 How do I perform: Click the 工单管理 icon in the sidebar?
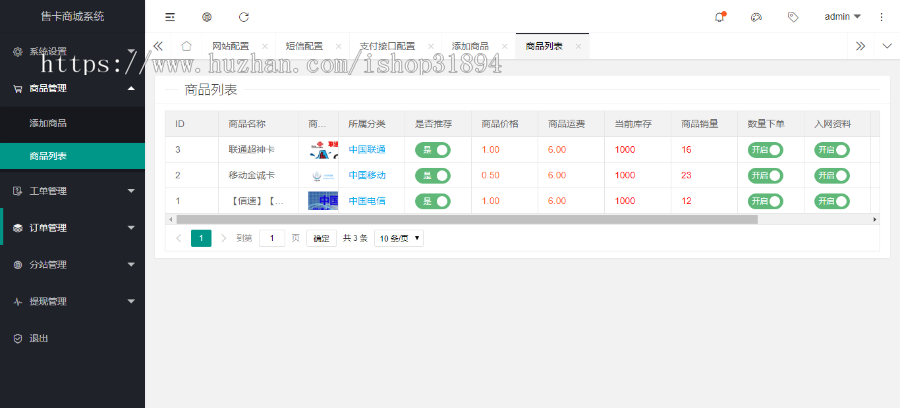click(x=18, y=191)
